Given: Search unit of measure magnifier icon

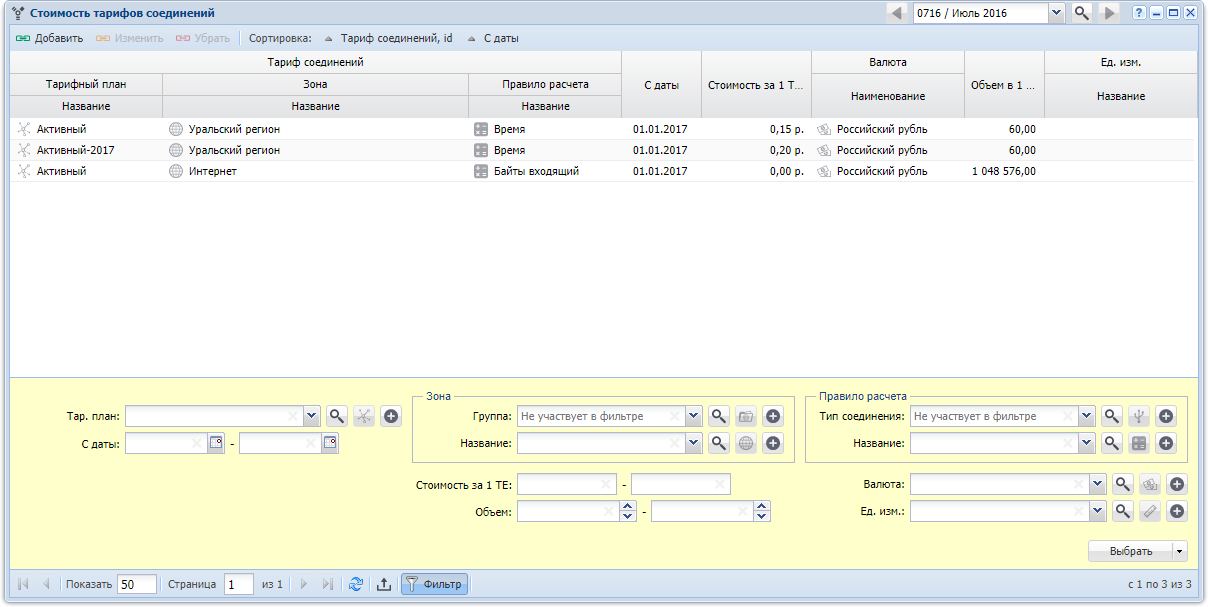Looking at the screenshot, I should tap(1123, 511).
